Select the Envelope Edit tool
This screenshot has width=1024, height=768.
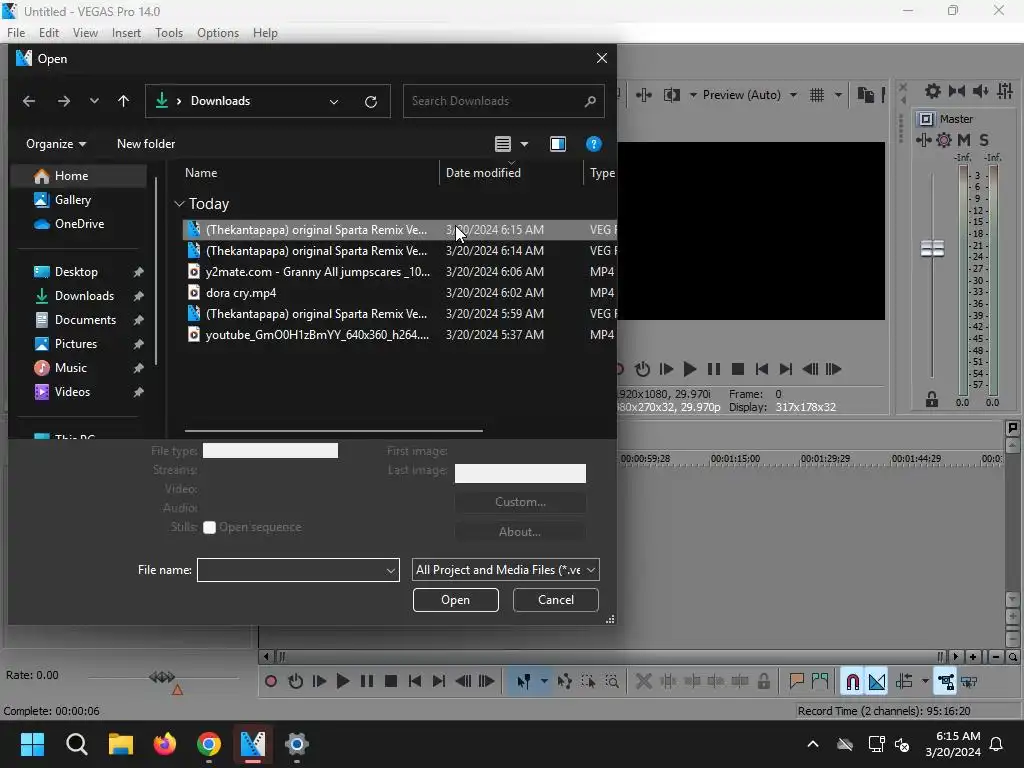pos(564,681)
